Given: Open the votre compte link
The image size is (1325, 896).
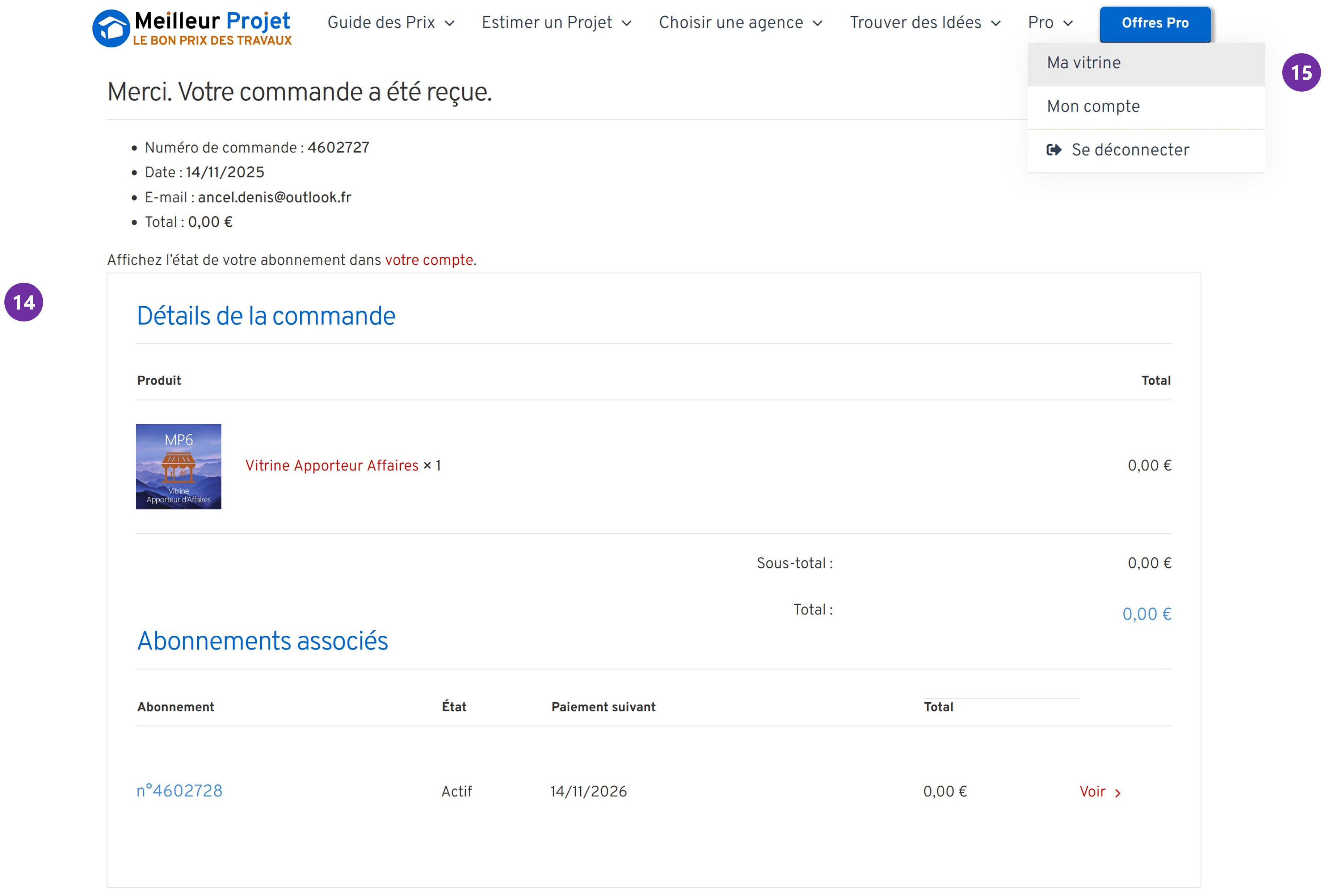Looking at the screenshot, I should click(x=429, y=260).
